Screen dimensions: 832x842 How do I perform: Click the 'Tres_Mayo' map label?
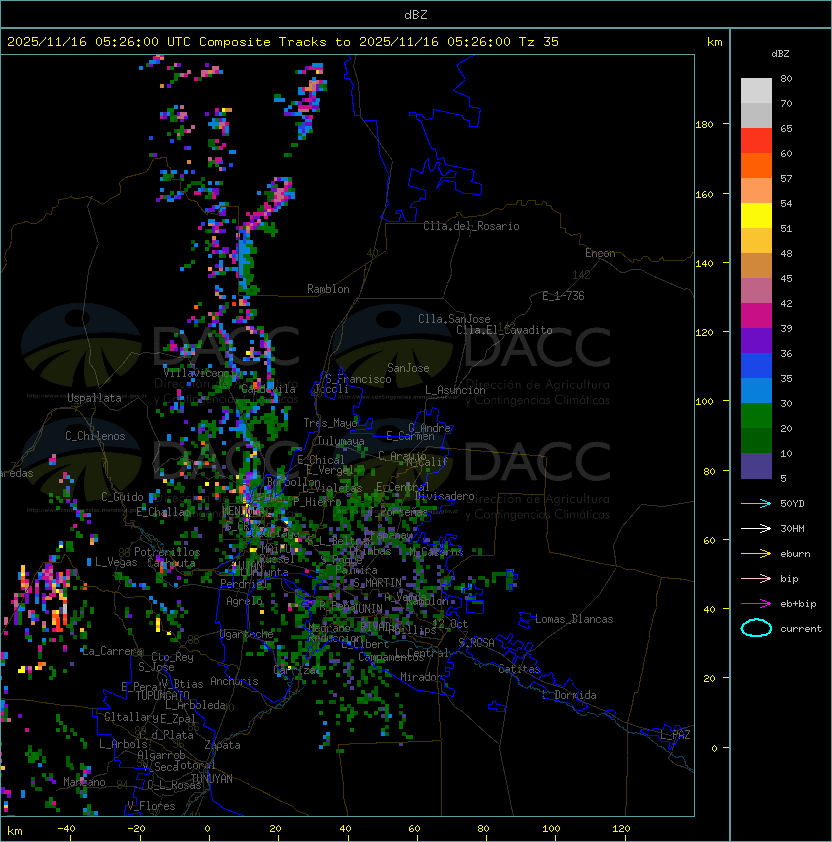(x=330, y=423)
